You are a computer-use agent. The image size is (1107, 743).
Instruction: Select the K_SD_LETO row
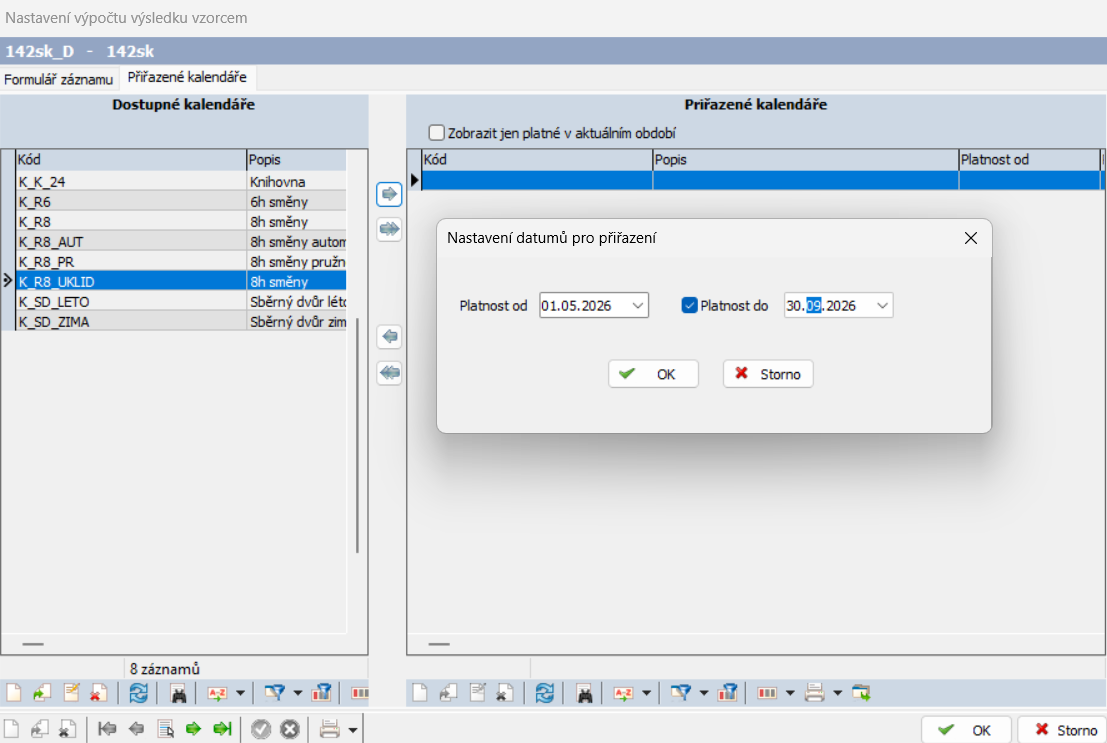181,302
